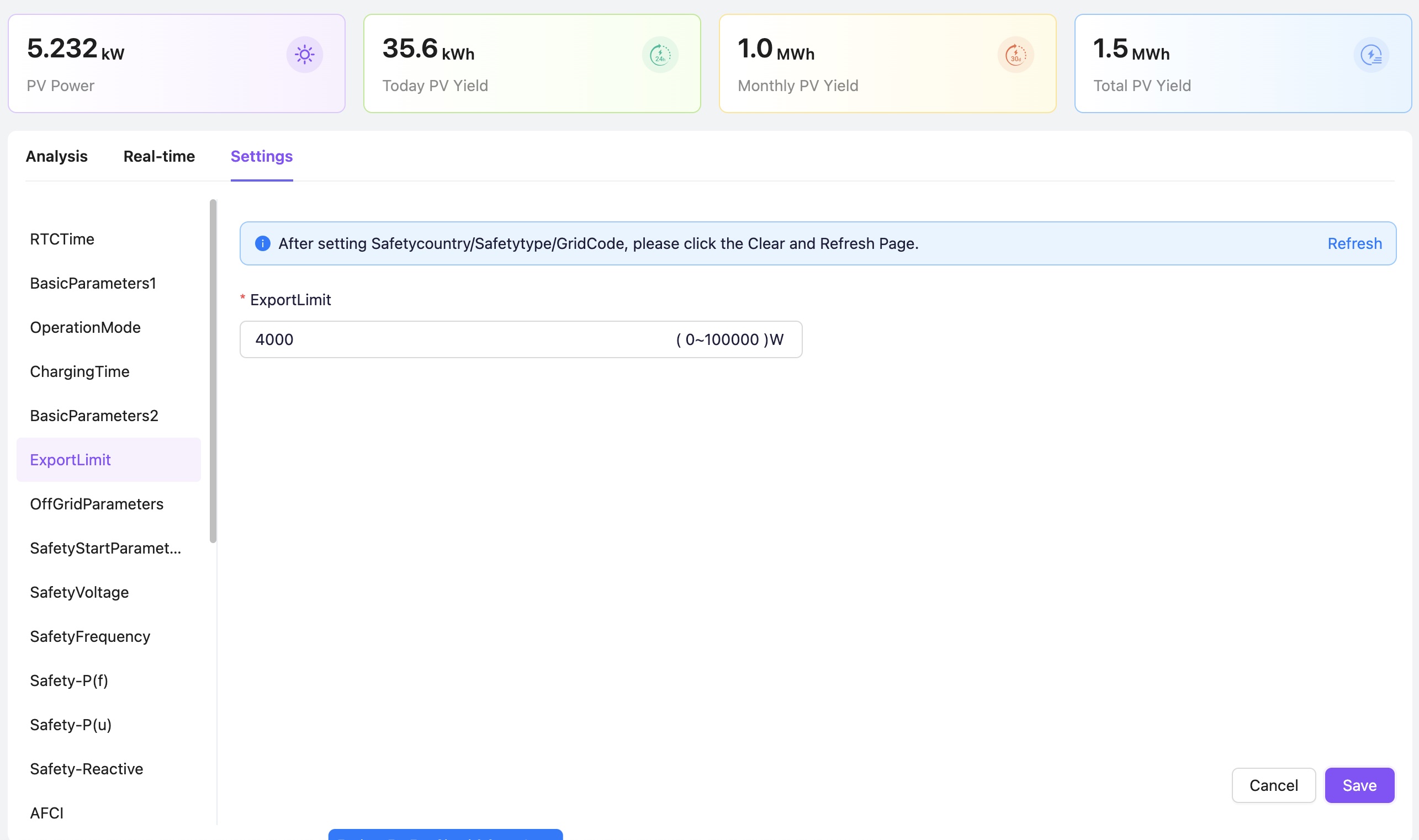Select the Settings tab
Image resolution: width=1419 pixels, height=840 pixels.
262,156
